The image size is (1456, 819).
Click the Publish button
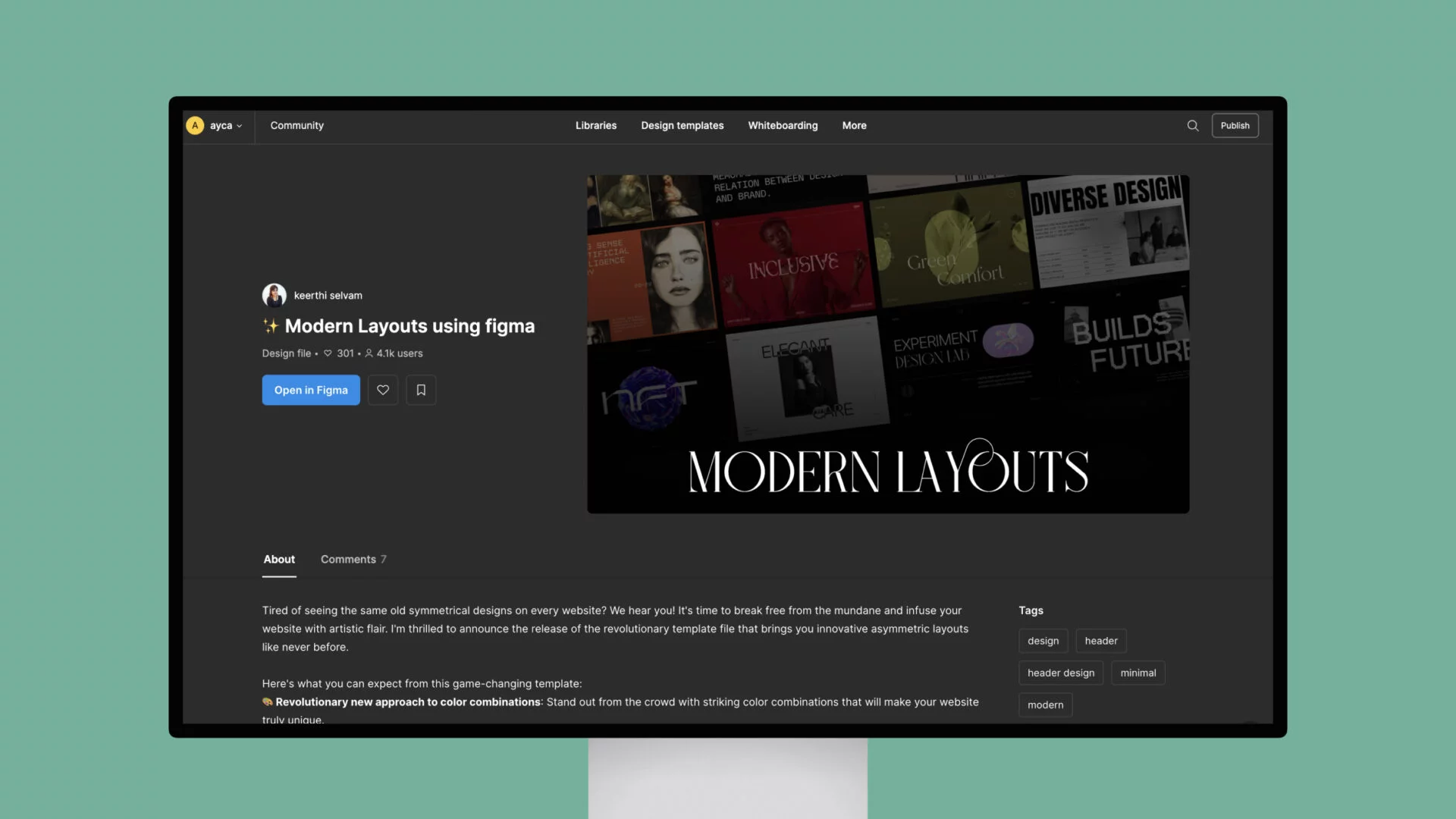click(x=1235, y=125)
